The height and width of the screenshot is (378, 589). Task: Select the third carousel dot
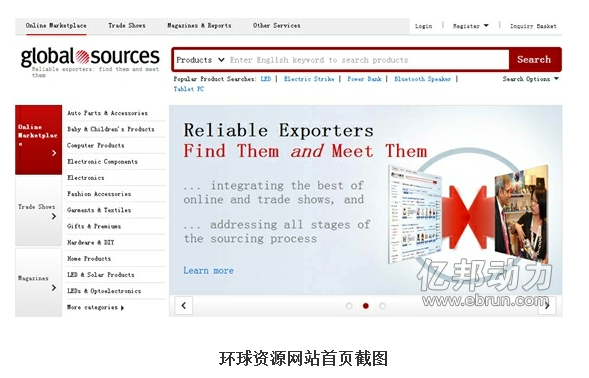click(x=382, y=306)
